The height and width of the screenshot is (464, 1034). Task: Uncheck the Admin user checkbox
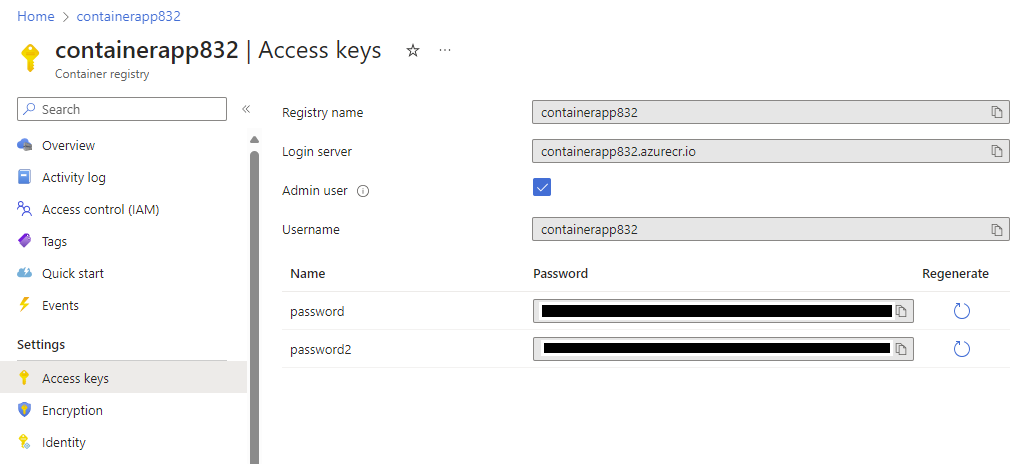click(542, 187)
